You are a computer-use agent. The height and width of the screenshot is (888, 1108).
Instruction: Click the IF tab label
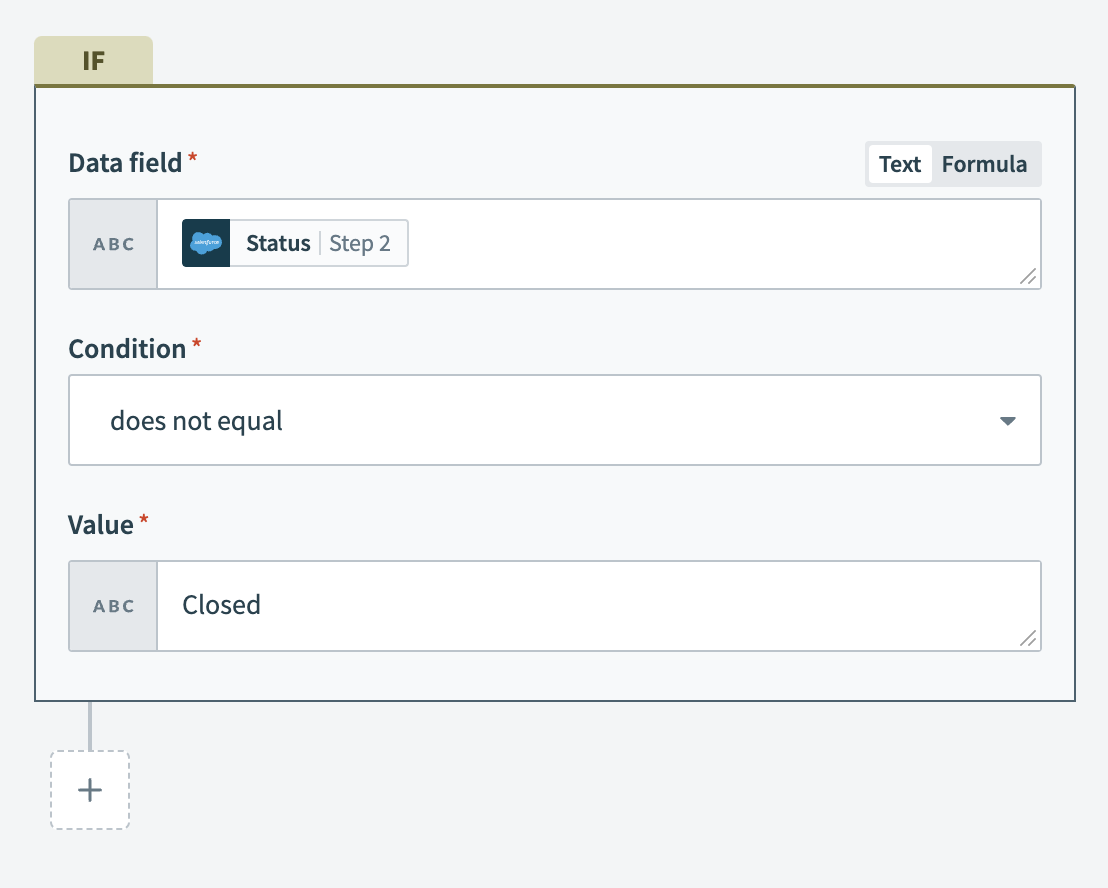coord(93,60)
